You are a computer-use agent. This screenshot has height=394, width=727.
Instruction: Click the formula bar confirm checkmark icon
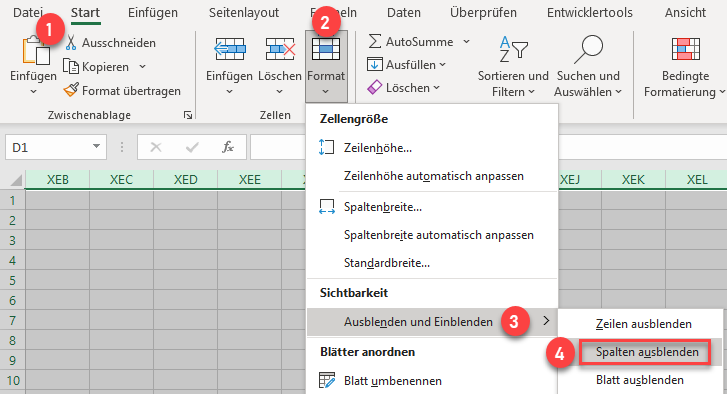pyautogui.click(x=192, y=147)
